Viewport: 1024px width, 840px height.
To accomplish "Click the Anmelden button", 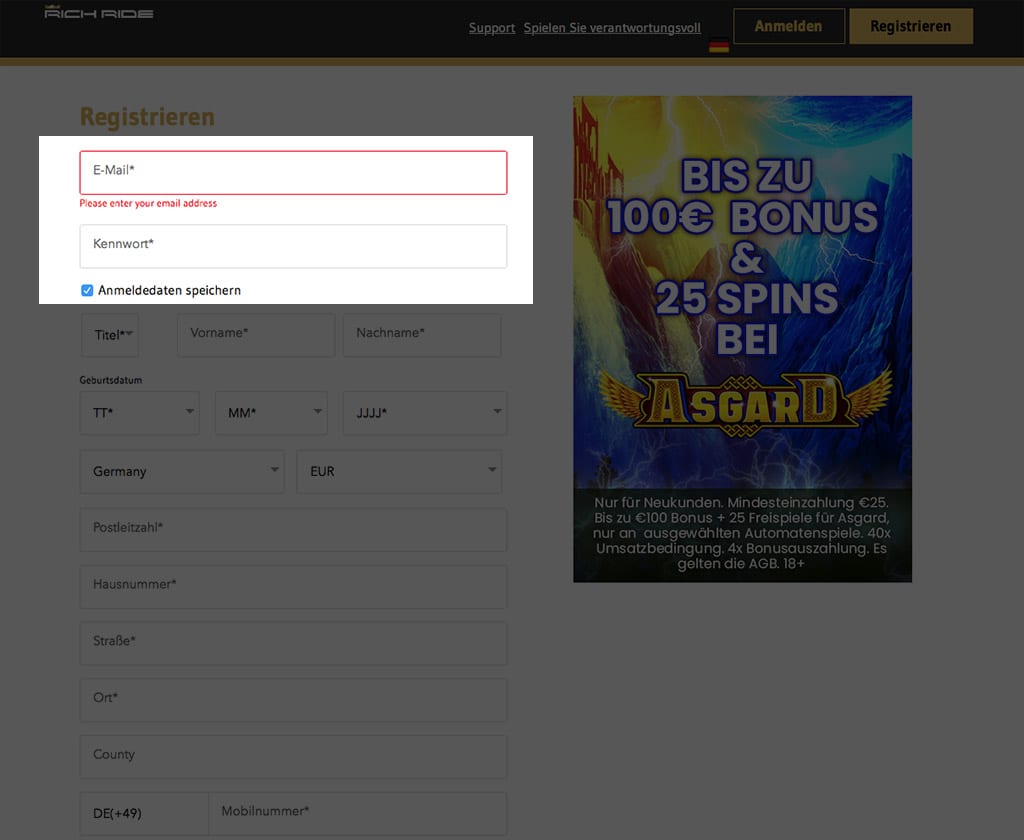I will click(x=789, y=26).
